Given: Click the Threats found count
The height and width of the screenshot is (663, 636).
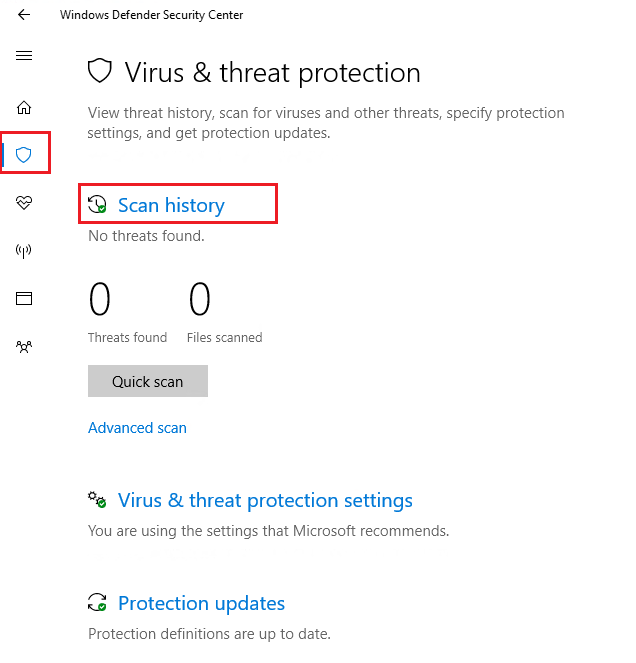Looking at the screenshot, I should pyautogui.click(x=100, y=300).
